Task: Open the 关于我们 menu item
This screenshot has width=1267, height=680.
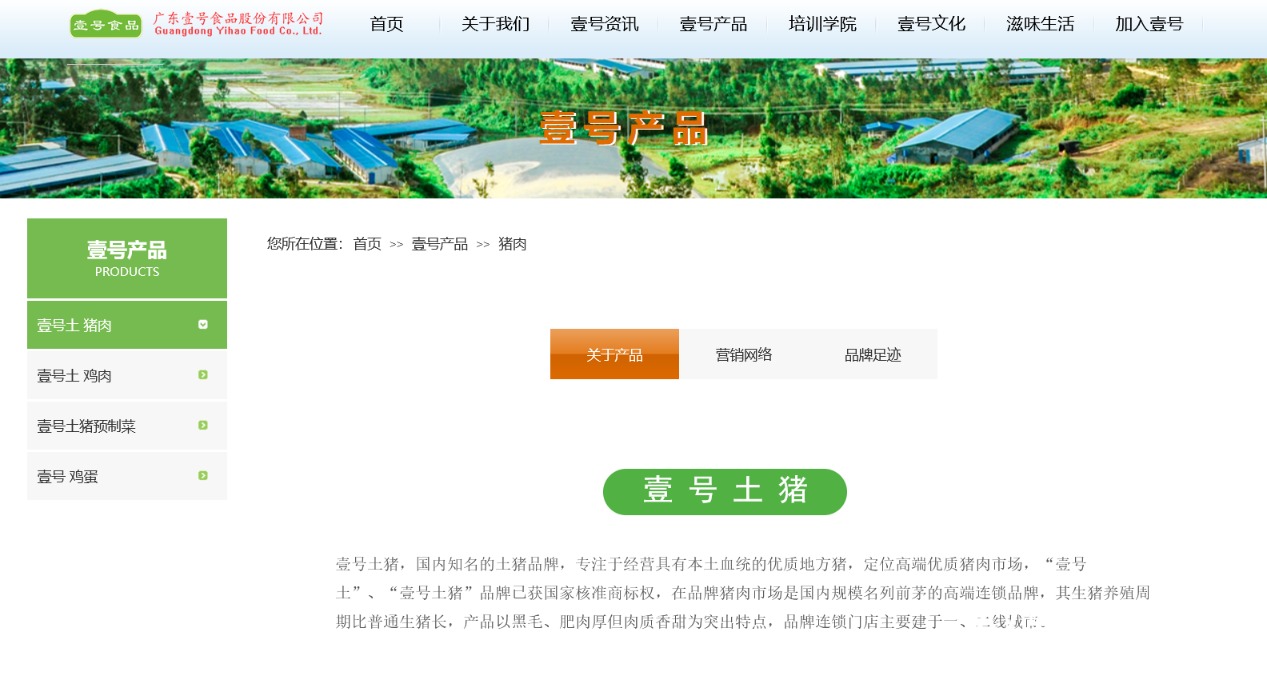Action: coord(495,24)
